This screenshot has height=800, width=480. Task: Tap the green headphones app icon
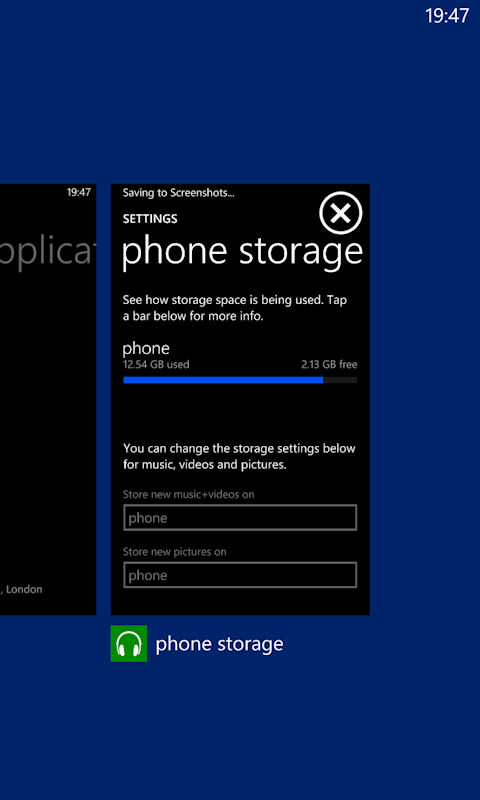[129, 643]
